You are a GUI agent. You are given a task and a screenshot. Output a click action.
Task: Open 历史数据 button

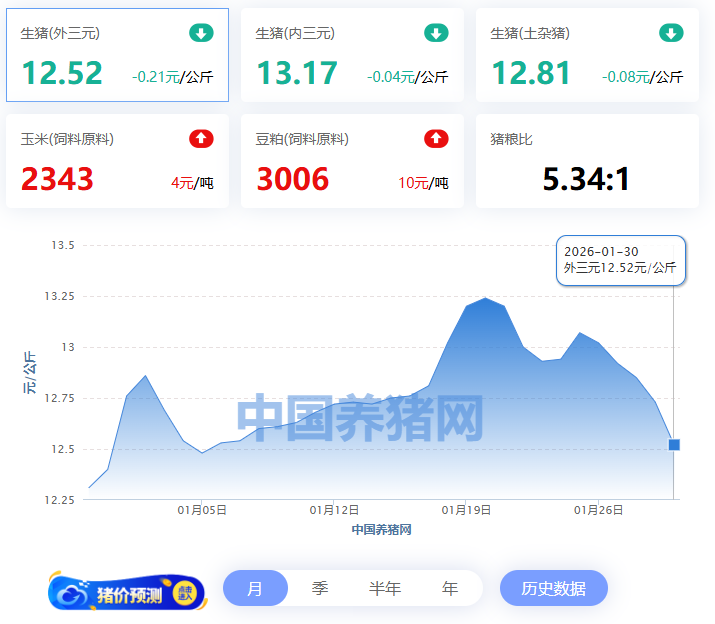click(x=554, y=589)
